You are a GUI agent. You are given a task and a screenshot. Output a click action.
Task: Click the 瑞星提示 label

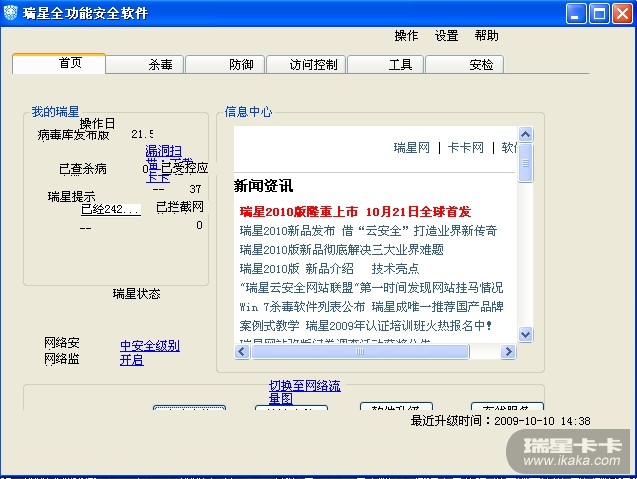click(72, 197)
